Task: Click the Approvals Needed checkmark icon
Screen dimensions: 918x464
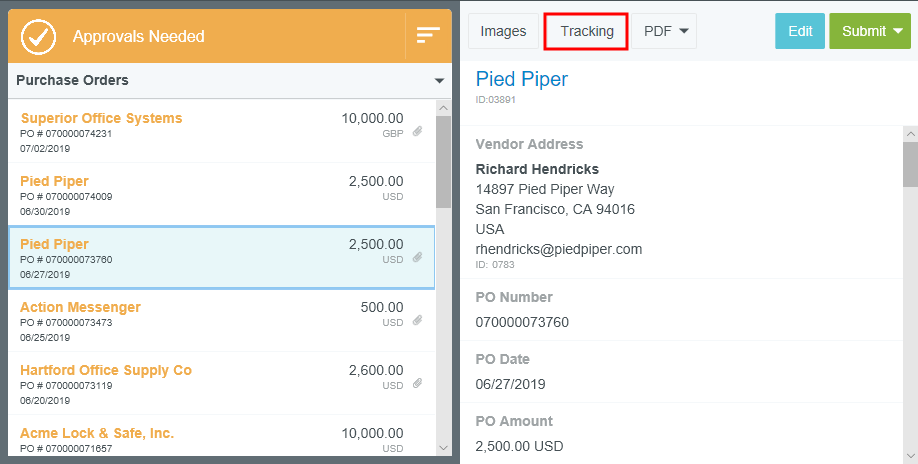Action: coord(38,36)
